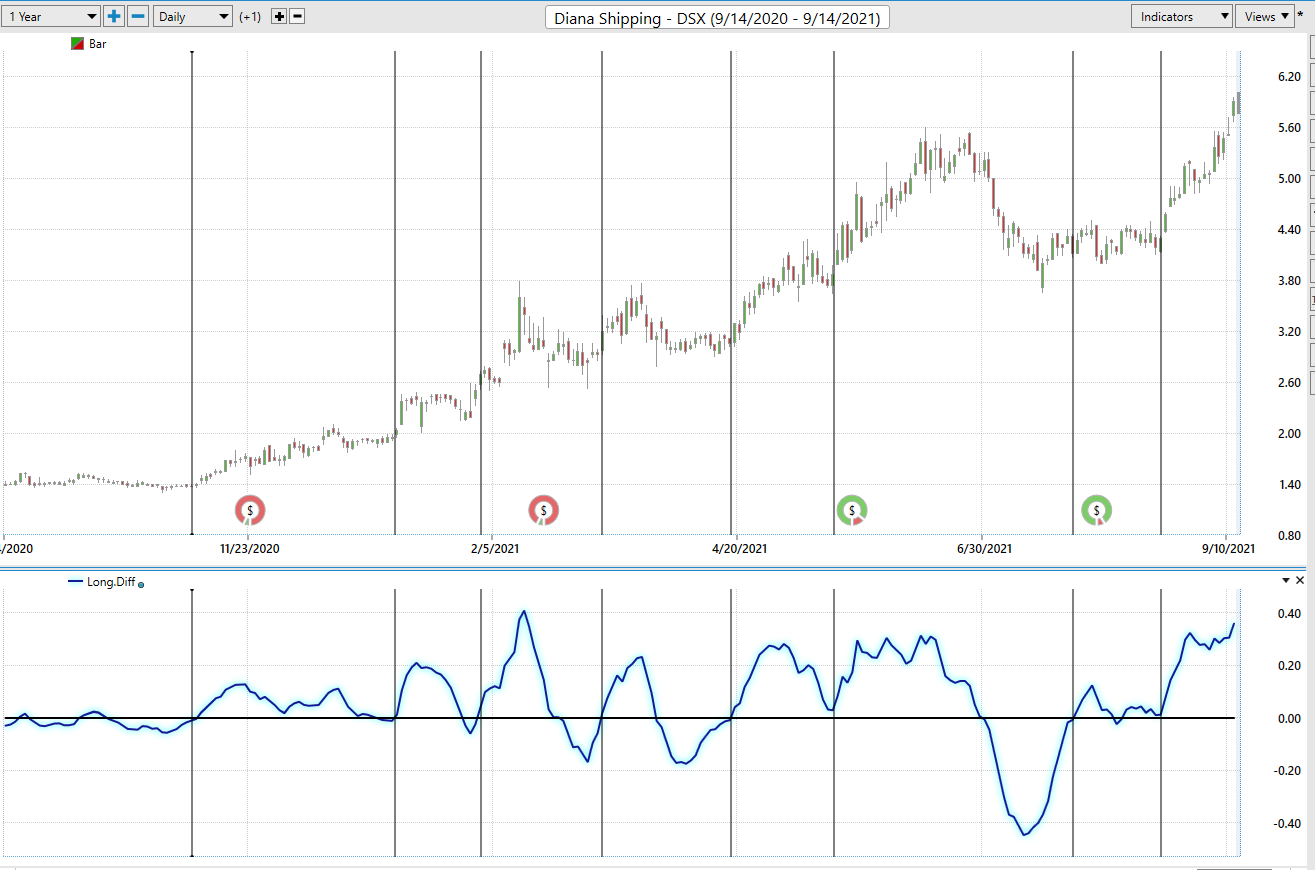Click the 0.80 price axis label
1315x870 pixels.
click(x=1289, y=536)
